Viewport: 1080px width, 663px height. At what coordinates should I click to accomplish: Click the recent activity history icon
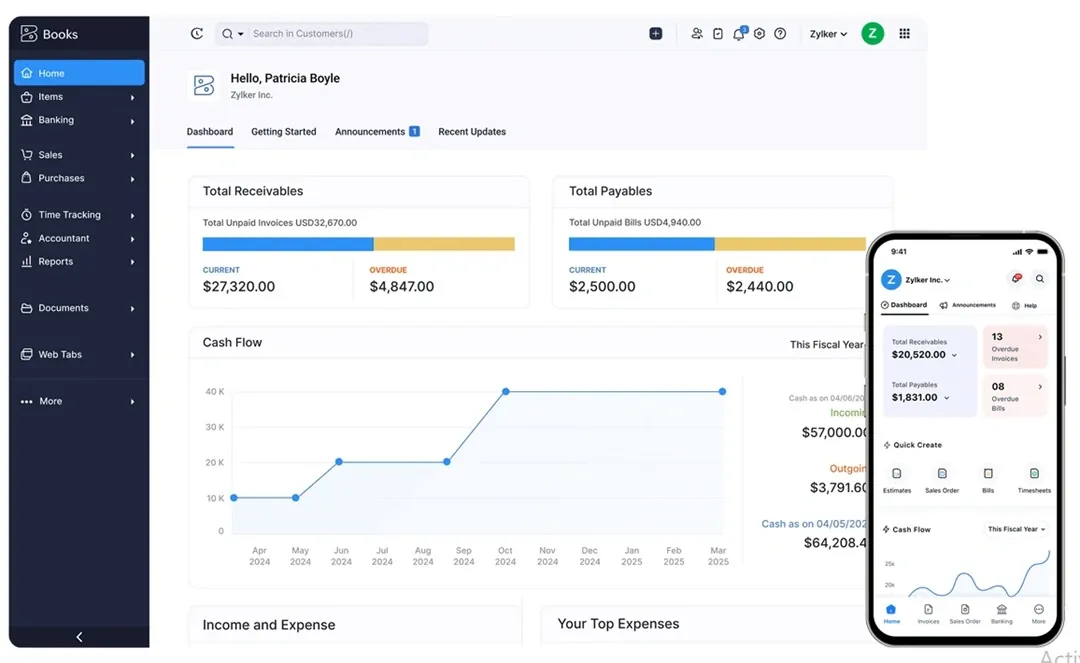tap(197, 34)
